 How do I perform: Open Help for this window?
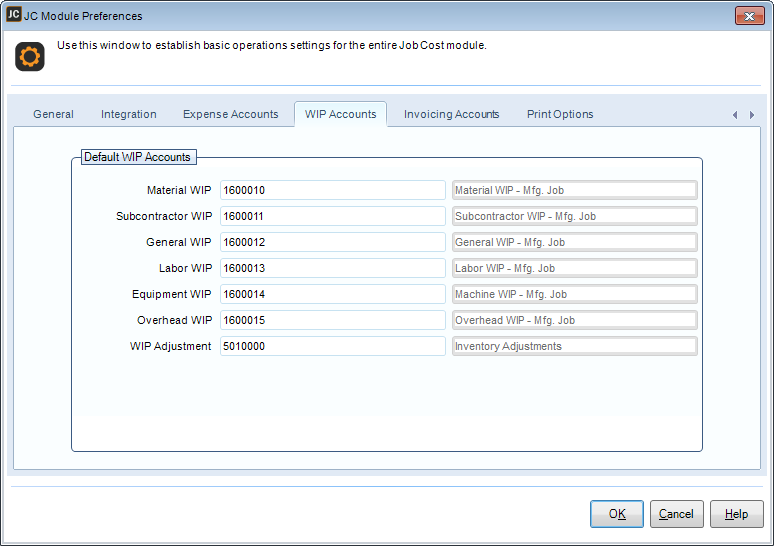point(736,514)
